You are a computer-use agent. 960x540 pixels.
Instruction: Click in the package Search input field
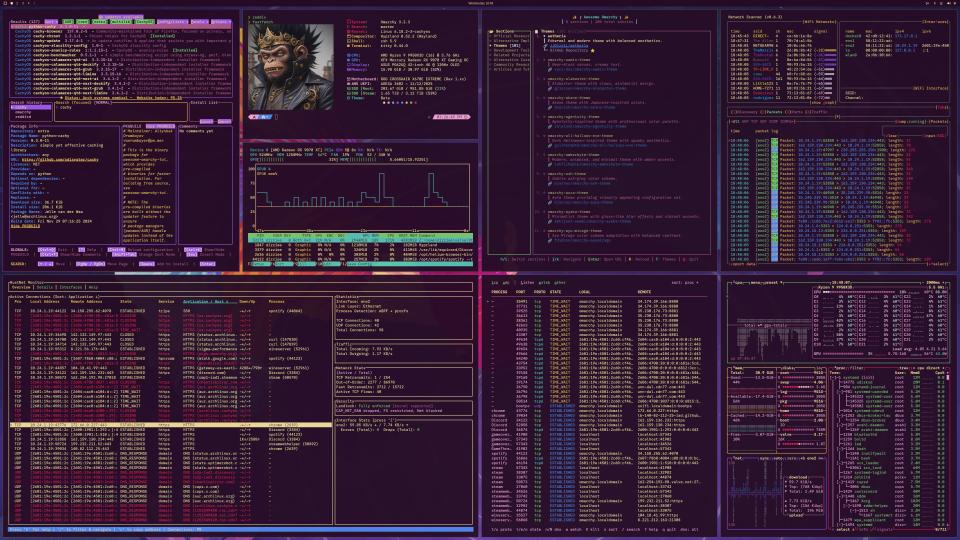click(121, 113)
